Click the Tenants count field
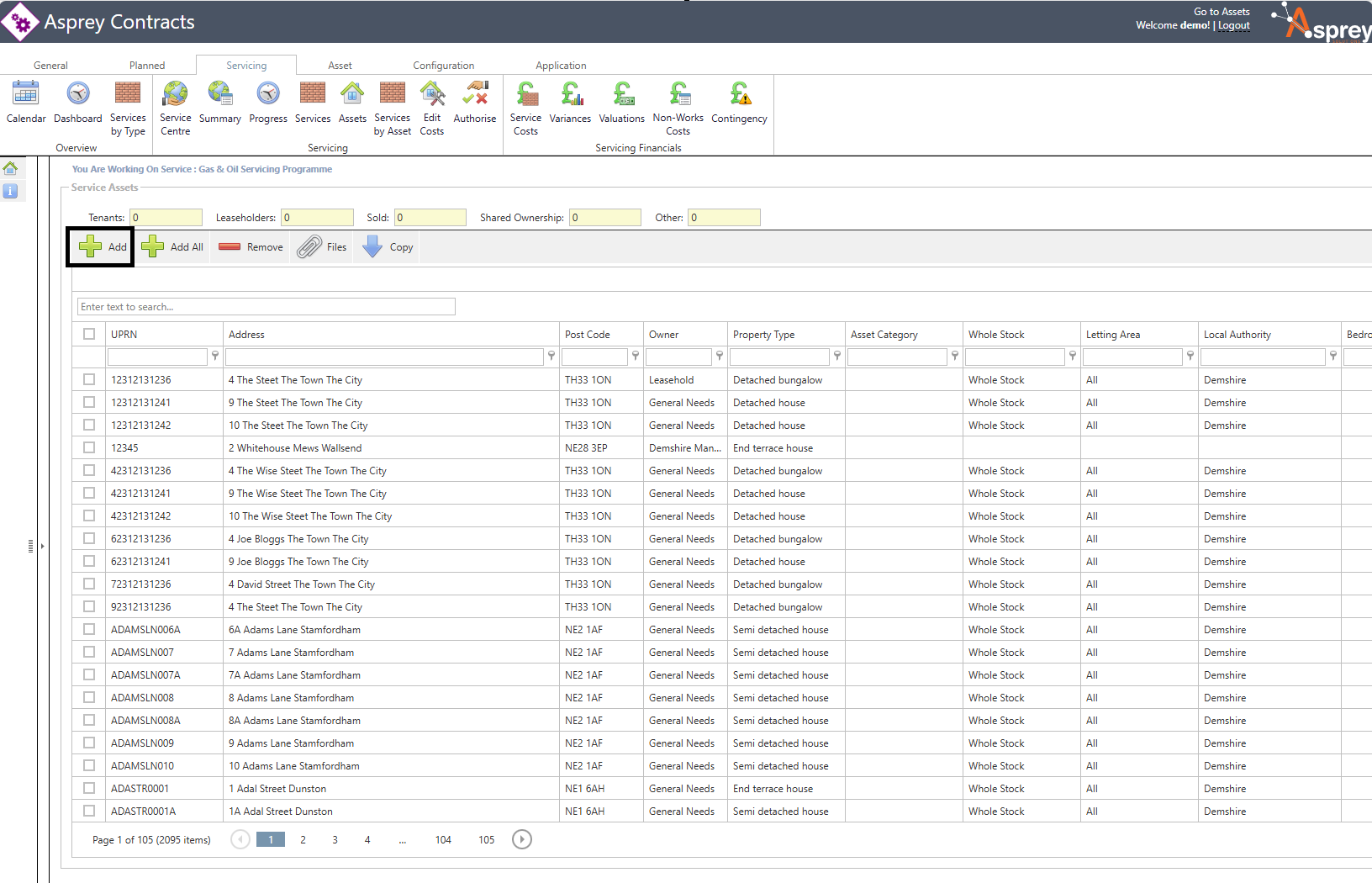 166,218
